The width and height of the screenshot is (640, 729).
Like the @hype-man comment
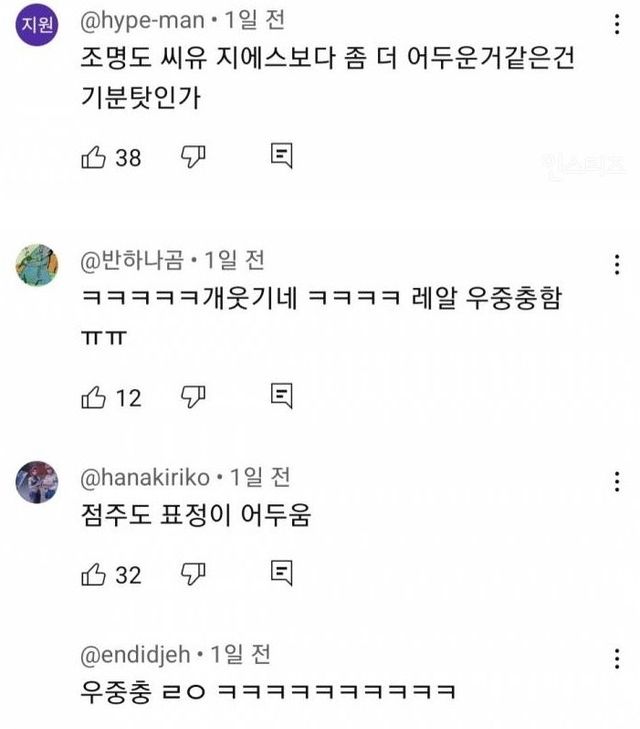click(x=93, y=157)
